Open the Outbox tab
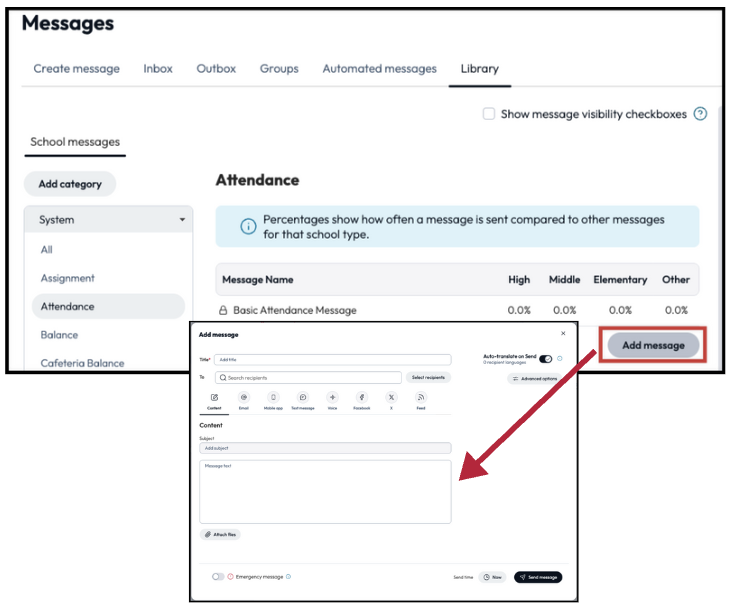 [x=216, y=69]
